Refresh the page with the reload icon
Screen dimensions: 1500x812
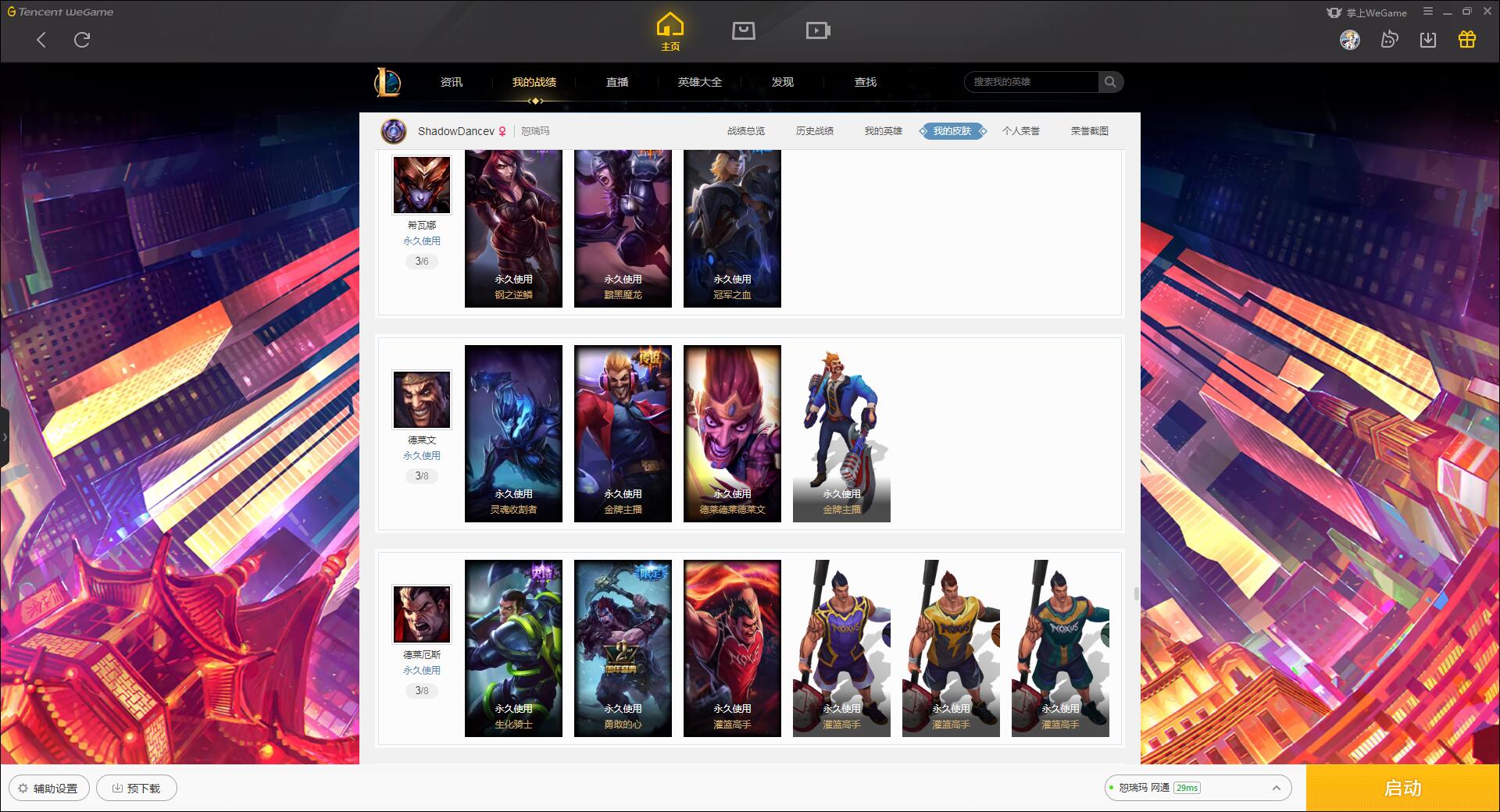tap(82, 40)
